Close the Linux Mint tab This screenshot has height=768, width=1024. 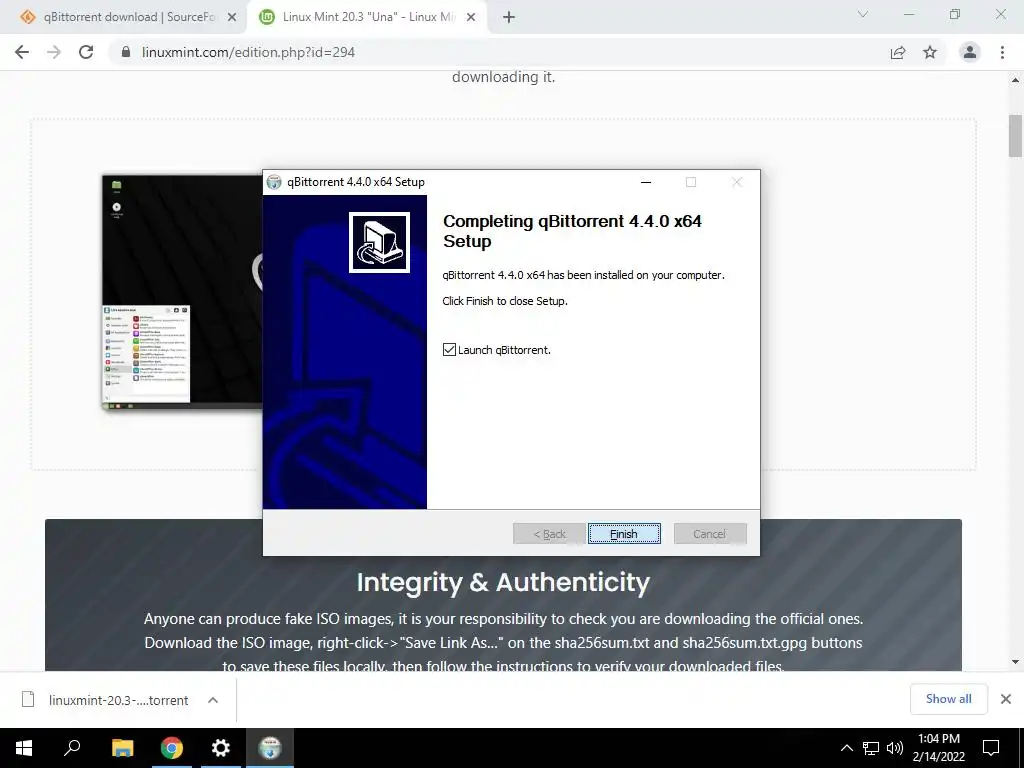coord(471,18)
